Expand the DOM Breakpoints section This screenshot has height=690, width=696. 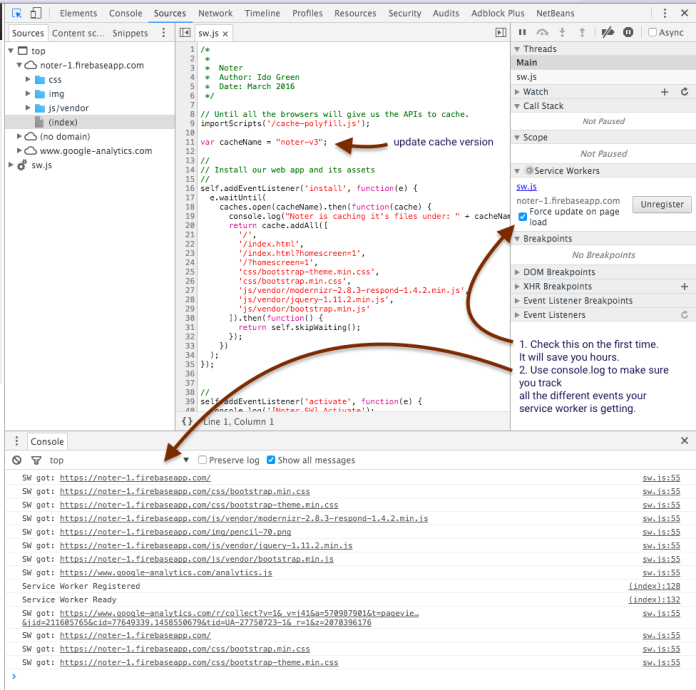tap(559, 272)
